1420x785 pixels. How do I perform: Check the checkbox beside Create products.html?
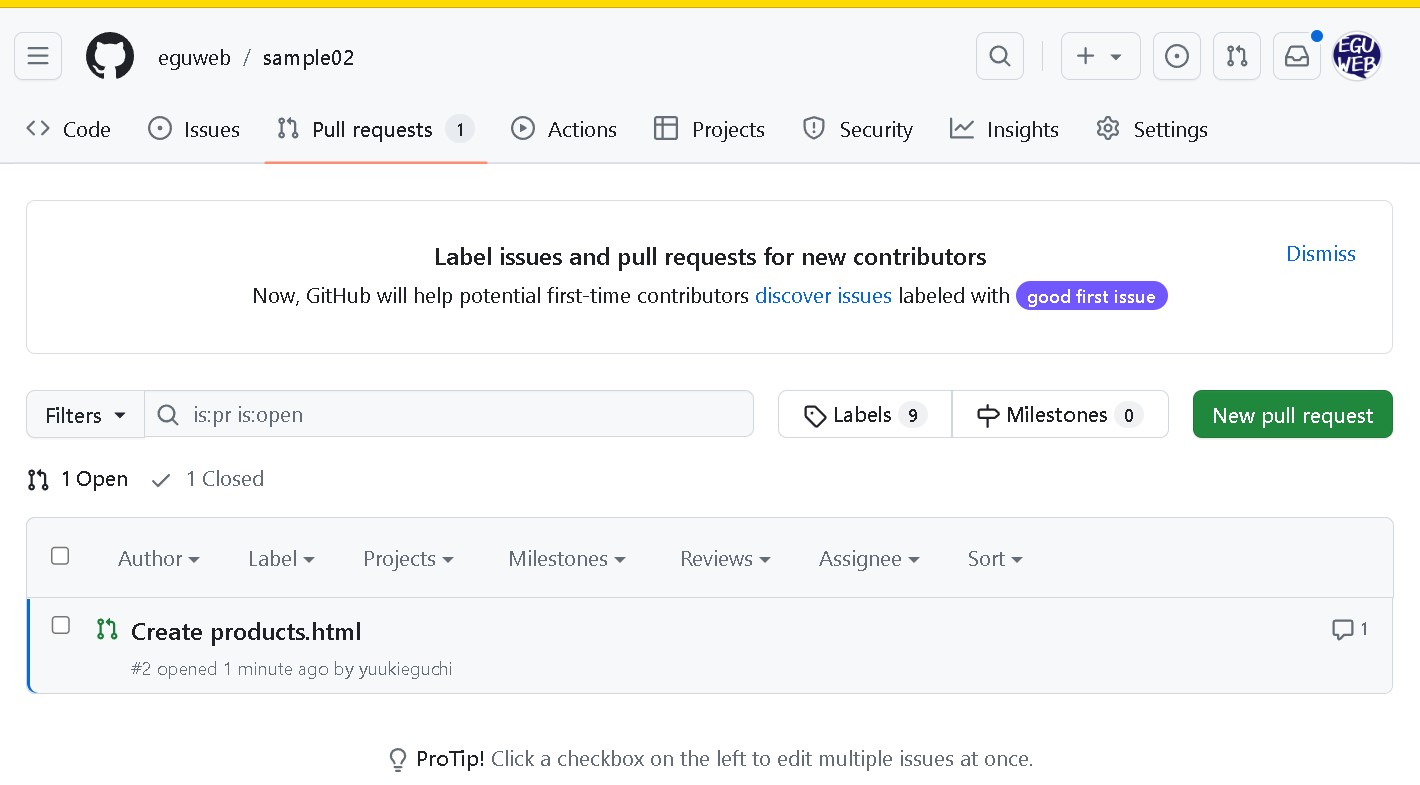(x=60, y=625)
